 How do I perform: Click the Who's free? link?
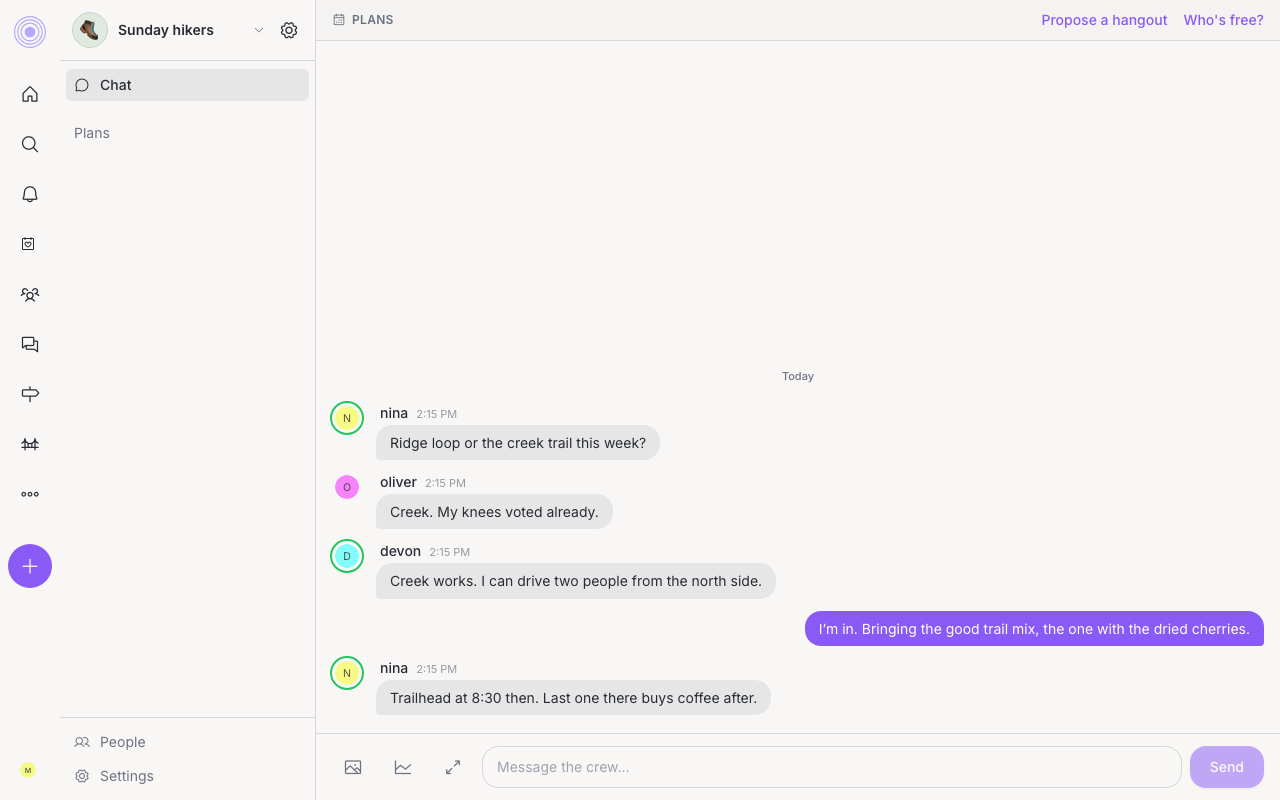tap(1223, 20)
